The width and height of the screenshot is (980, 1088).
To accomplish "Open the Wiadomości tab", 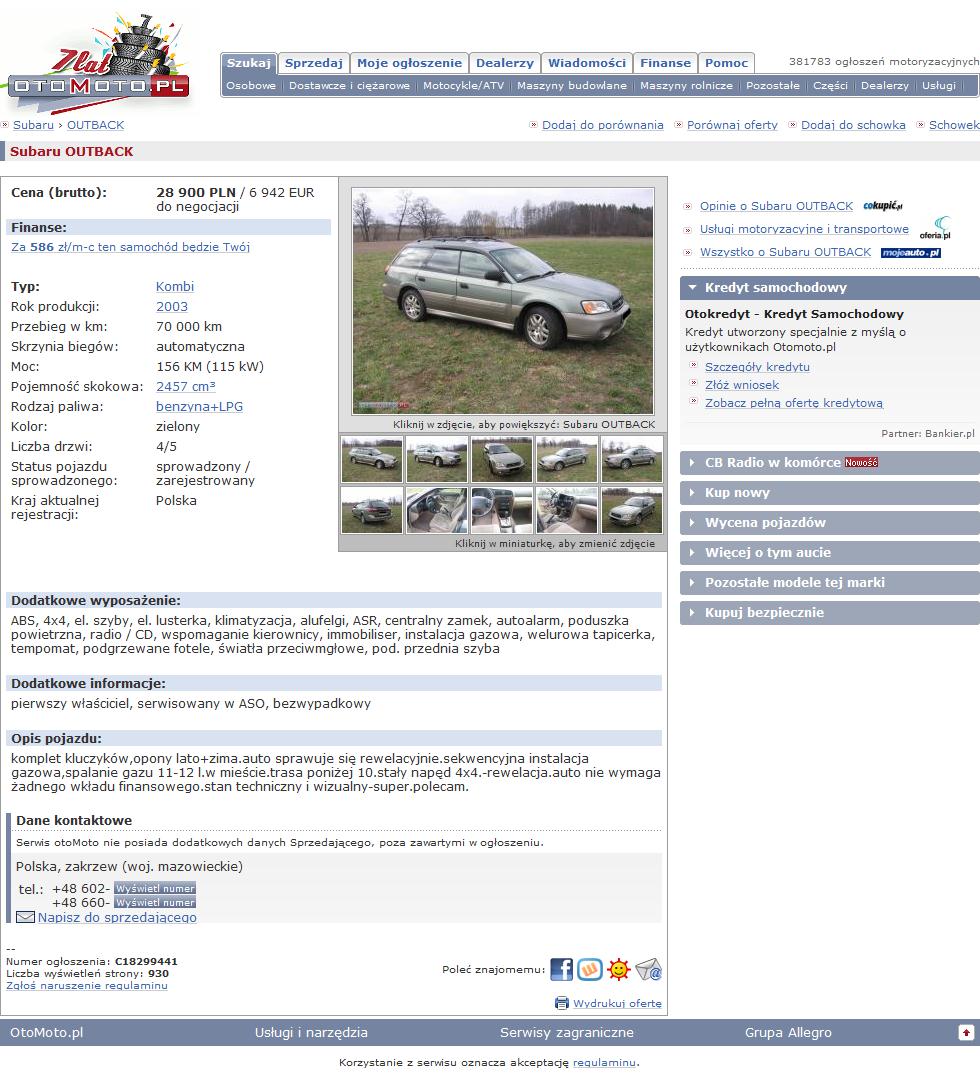I will click(586, 63).
